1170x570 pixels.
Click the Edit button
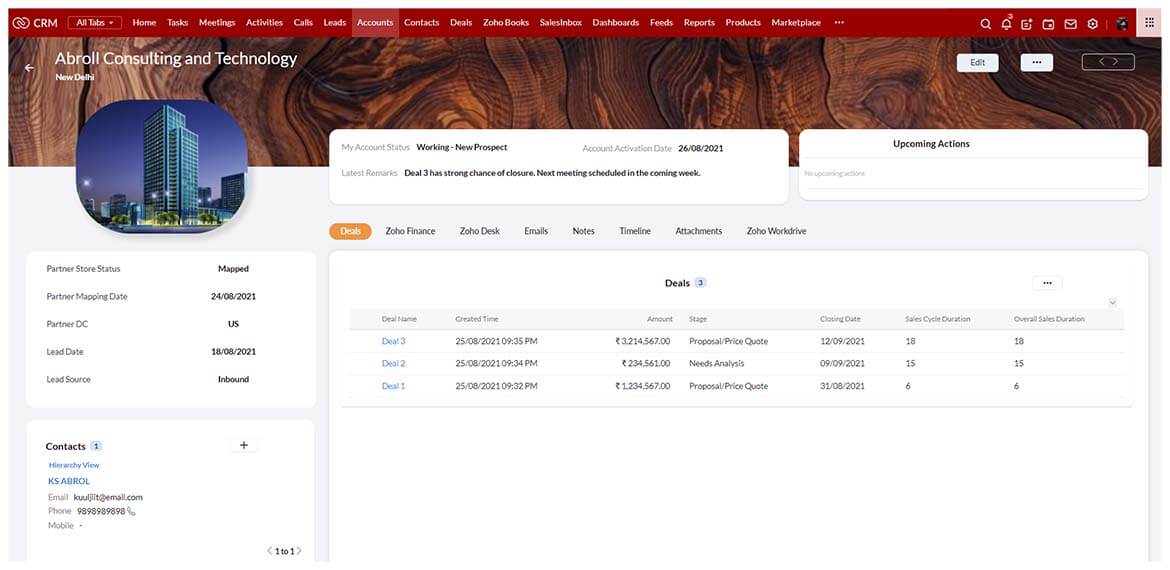[977, 62]
